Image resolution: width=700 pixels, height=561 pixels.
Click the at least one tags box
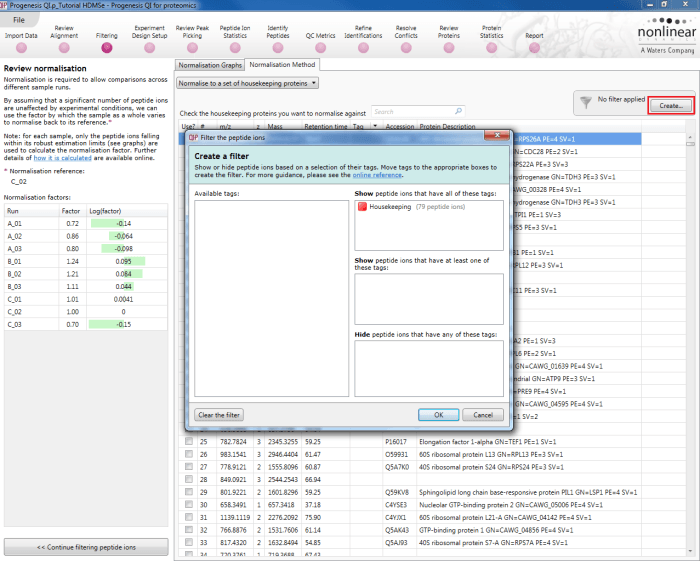429,299
